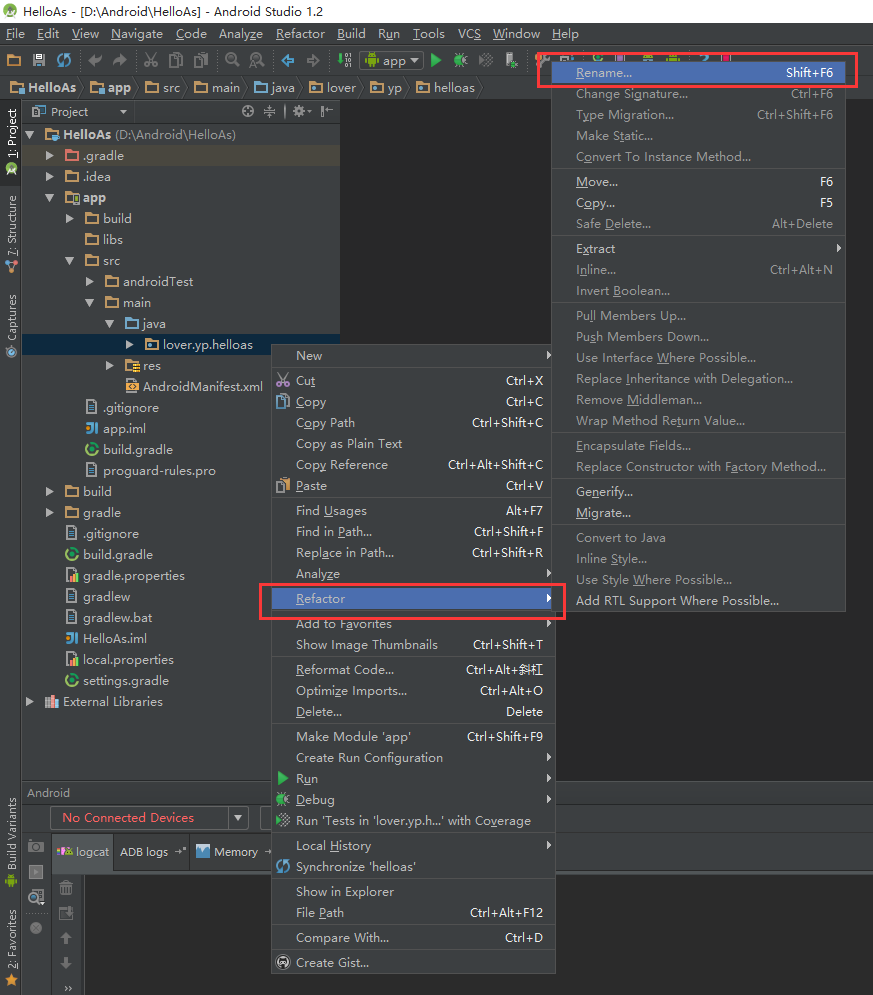Click the Terminate application icon
873x995 pixels.
click(36, 928)
